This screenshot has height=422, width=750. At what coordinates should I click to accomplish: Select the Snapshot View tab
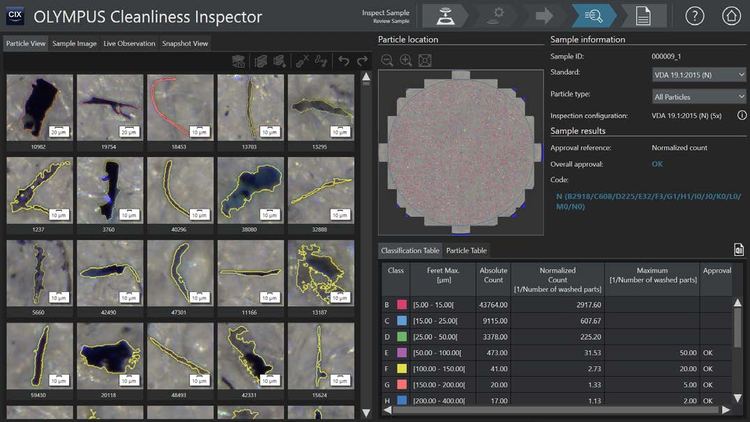point(187,43)
